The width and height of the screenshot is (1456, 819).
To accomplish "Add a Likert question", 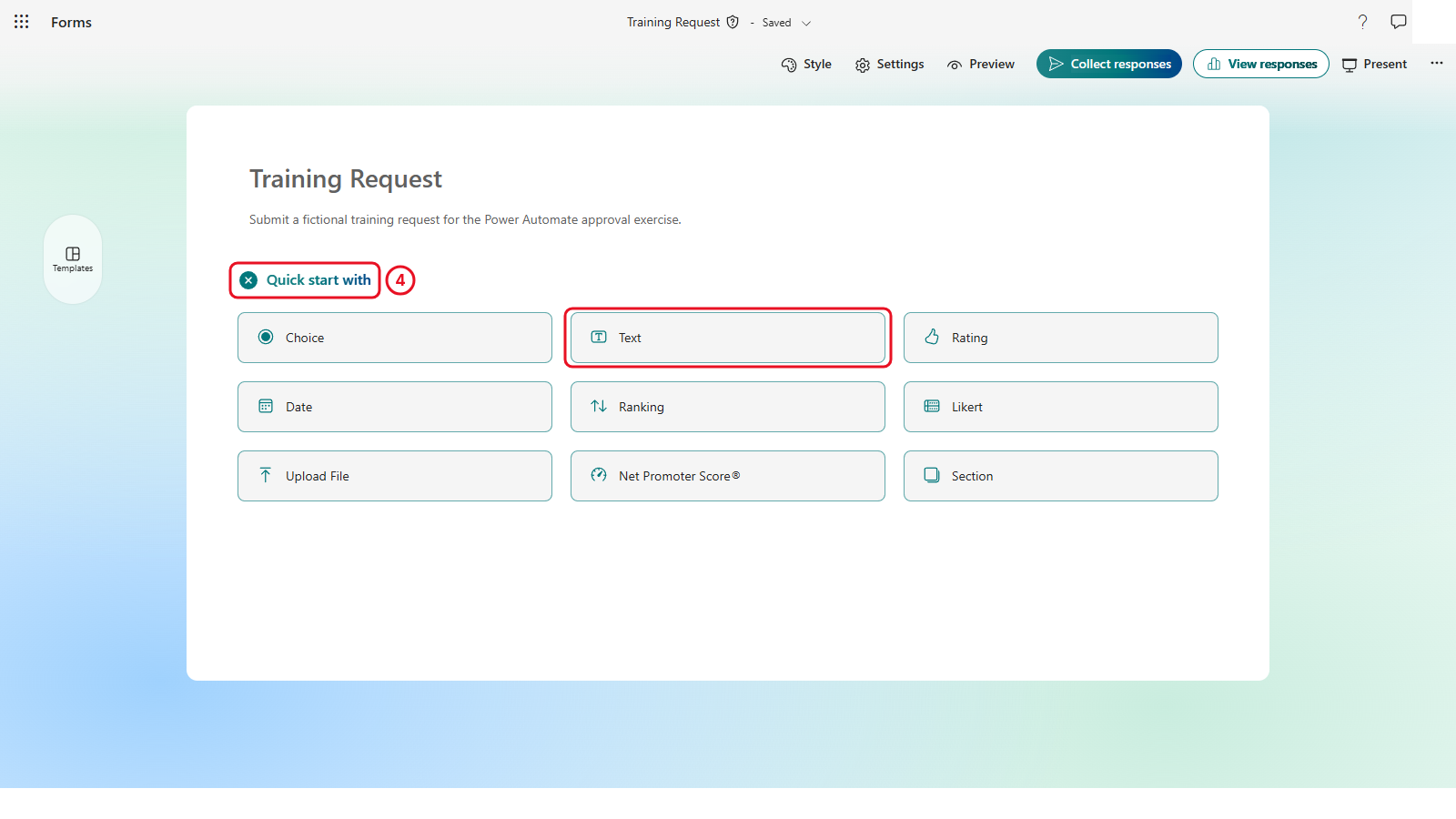I will click(x=1061, y=407).
